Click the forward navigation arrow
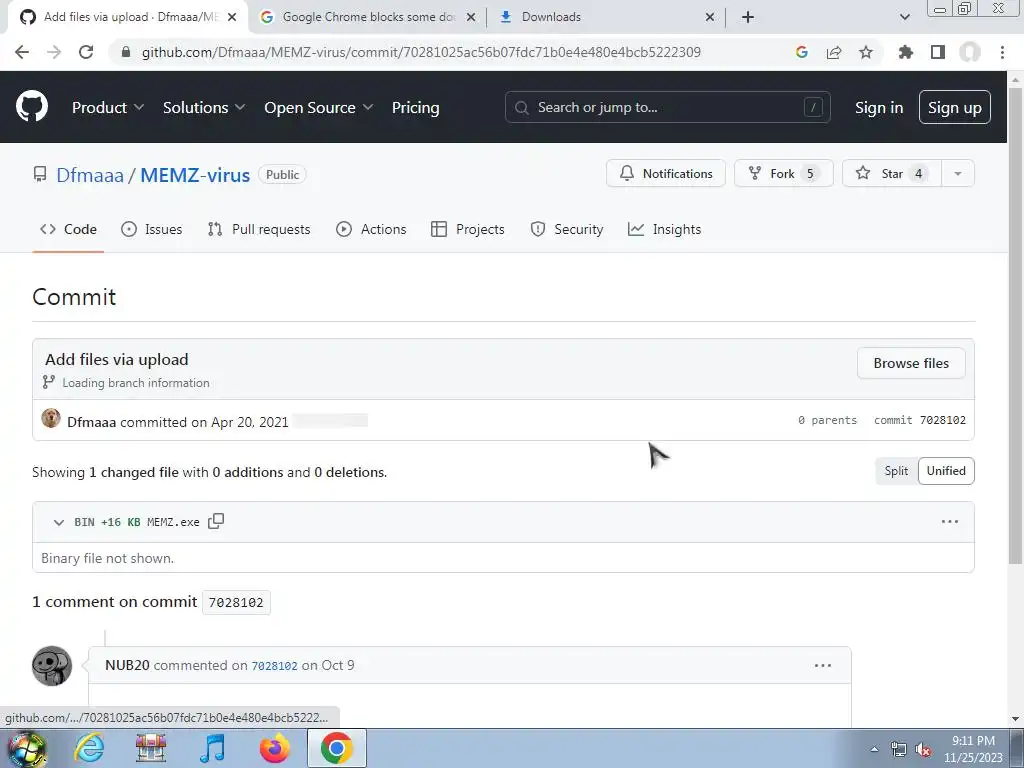The height and width of the screenshot is (768, 1024). [54, 52]
